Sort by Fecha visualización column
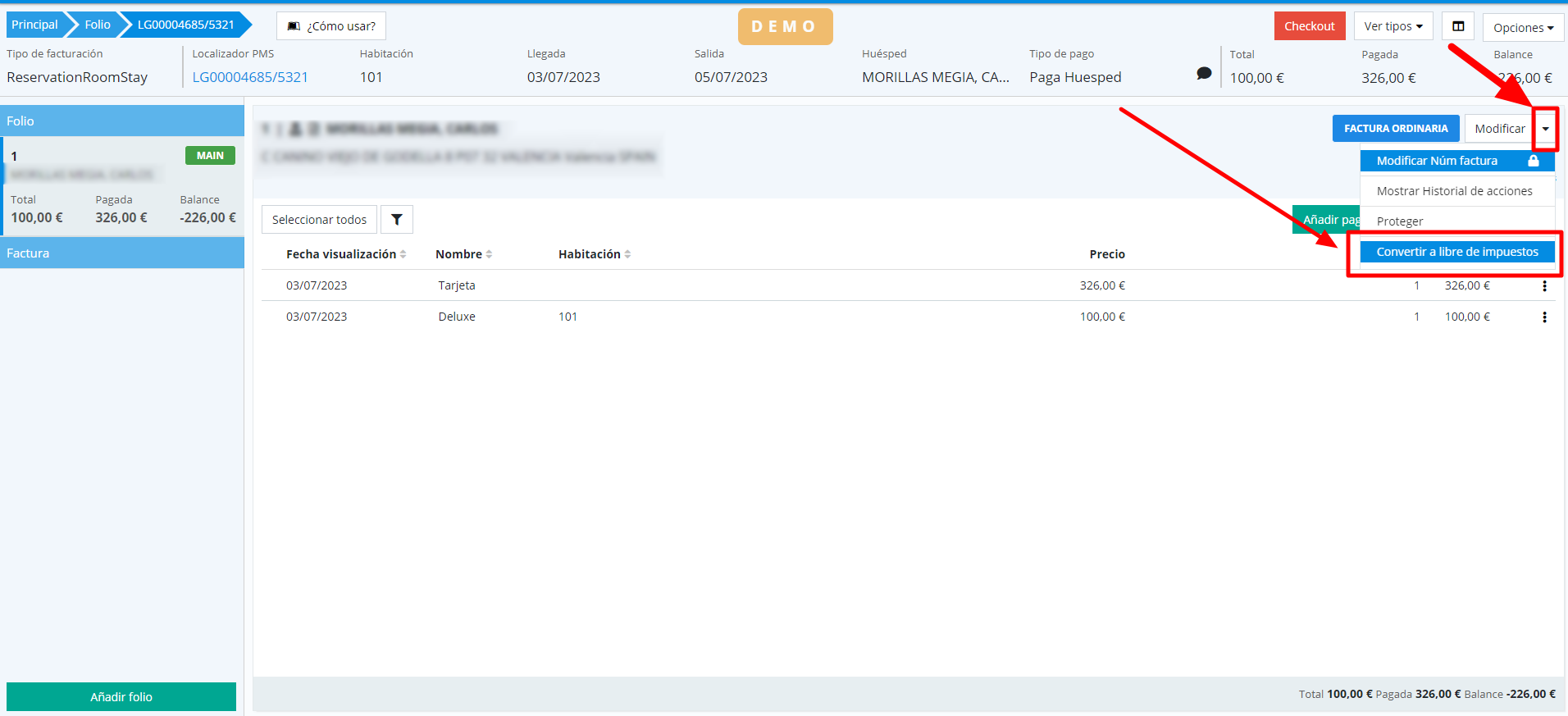Image resolution: width=1568 pixels, height=716 pixels. pos(403,254)
